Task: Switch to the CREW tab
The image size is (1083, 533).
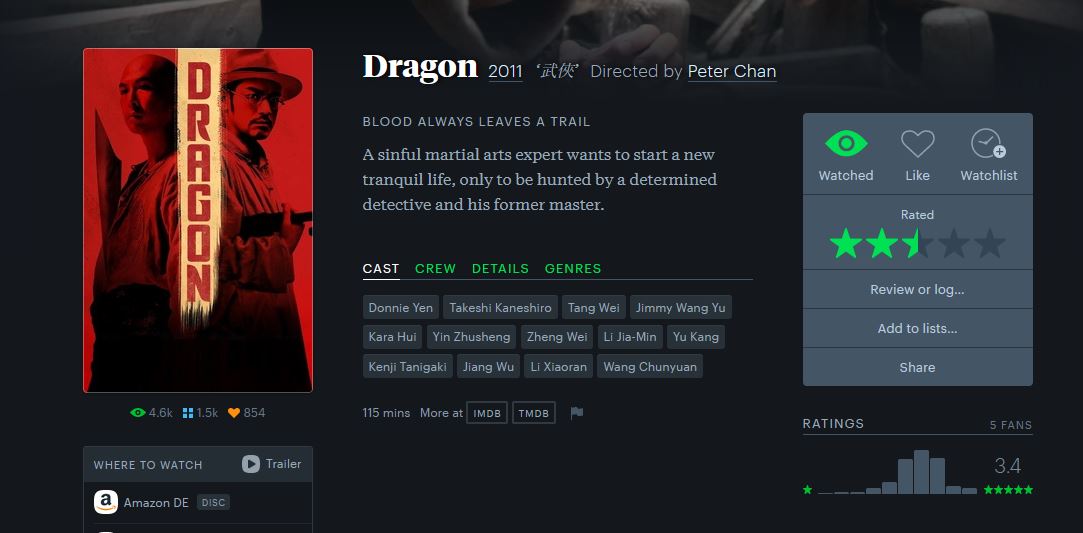Action: [x=435, y=269]
